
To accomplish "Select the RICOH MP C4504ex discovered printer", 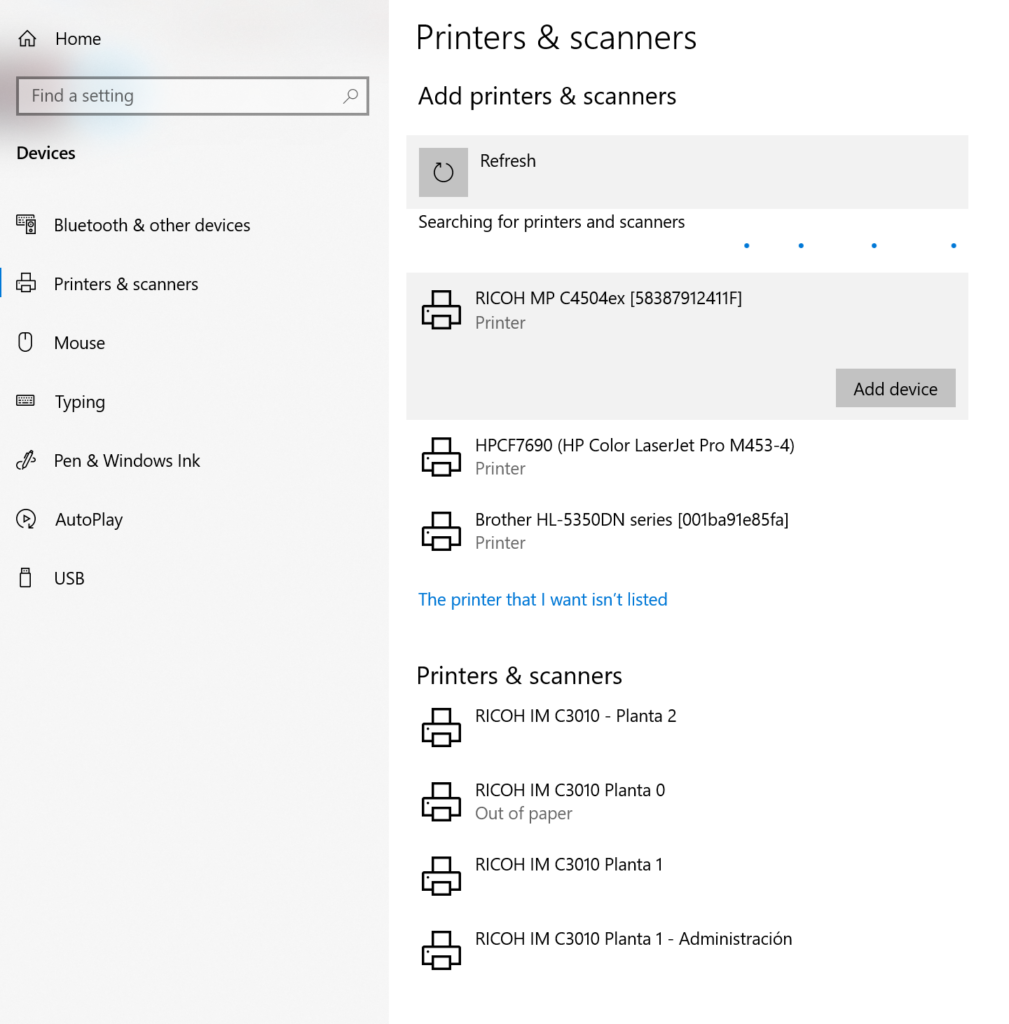I will click(x=608, y=309).
